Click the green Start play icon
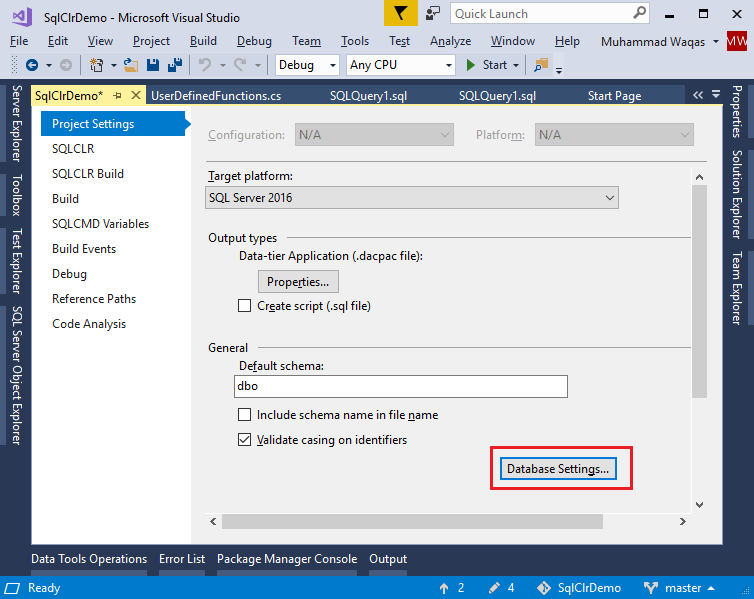Viewport: 754px width, 599px height. coord(471,65)
